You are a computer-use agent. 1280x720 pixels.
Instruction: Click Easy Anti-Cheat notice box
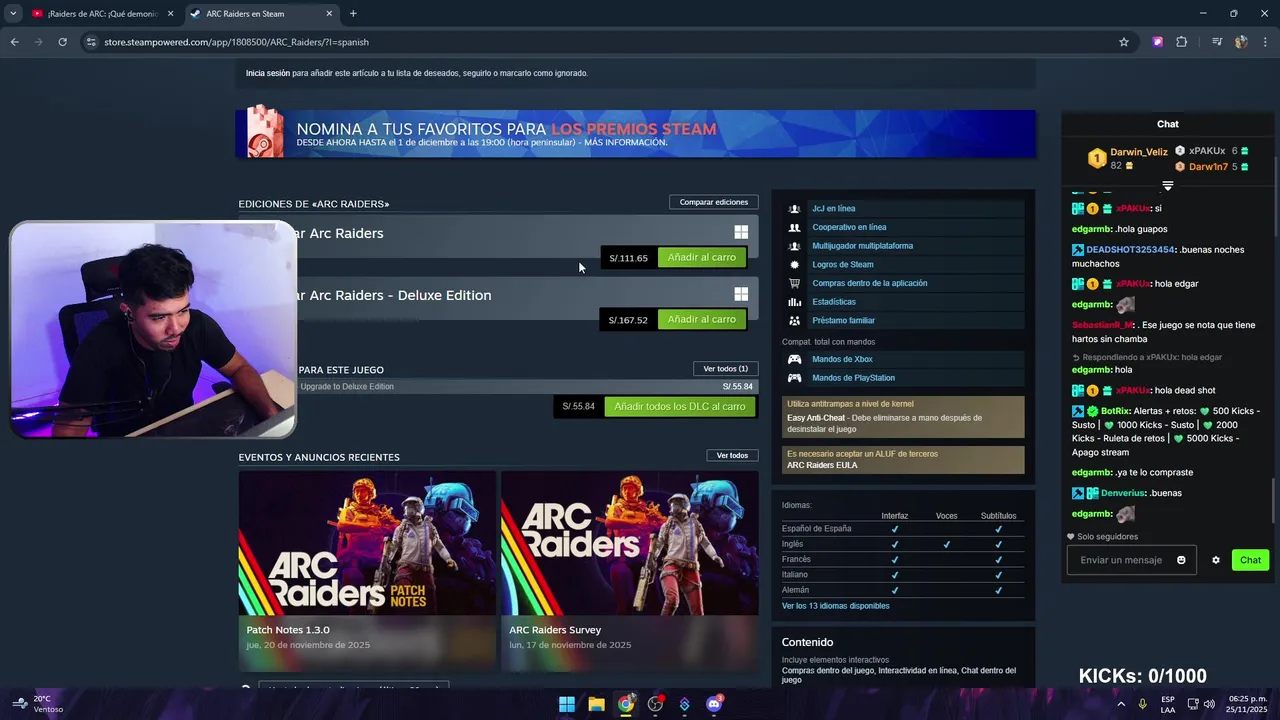[903, 417]
